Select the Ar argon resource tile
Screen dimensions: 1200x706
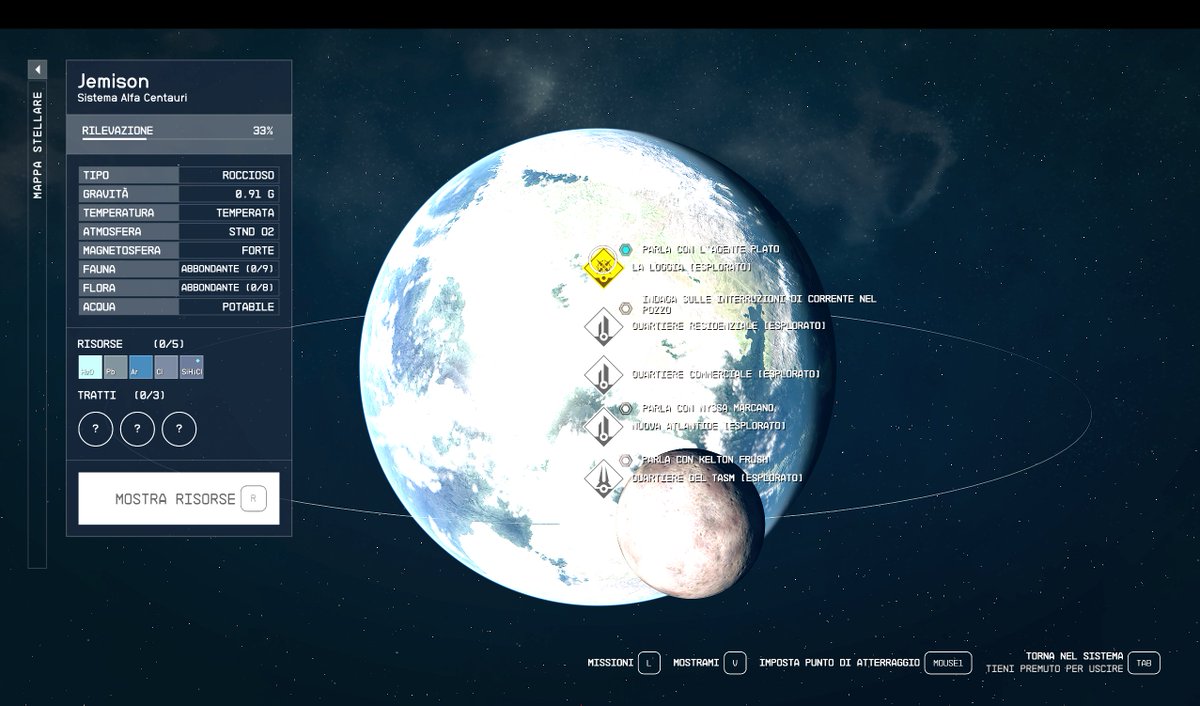click(x=141, y=367)
